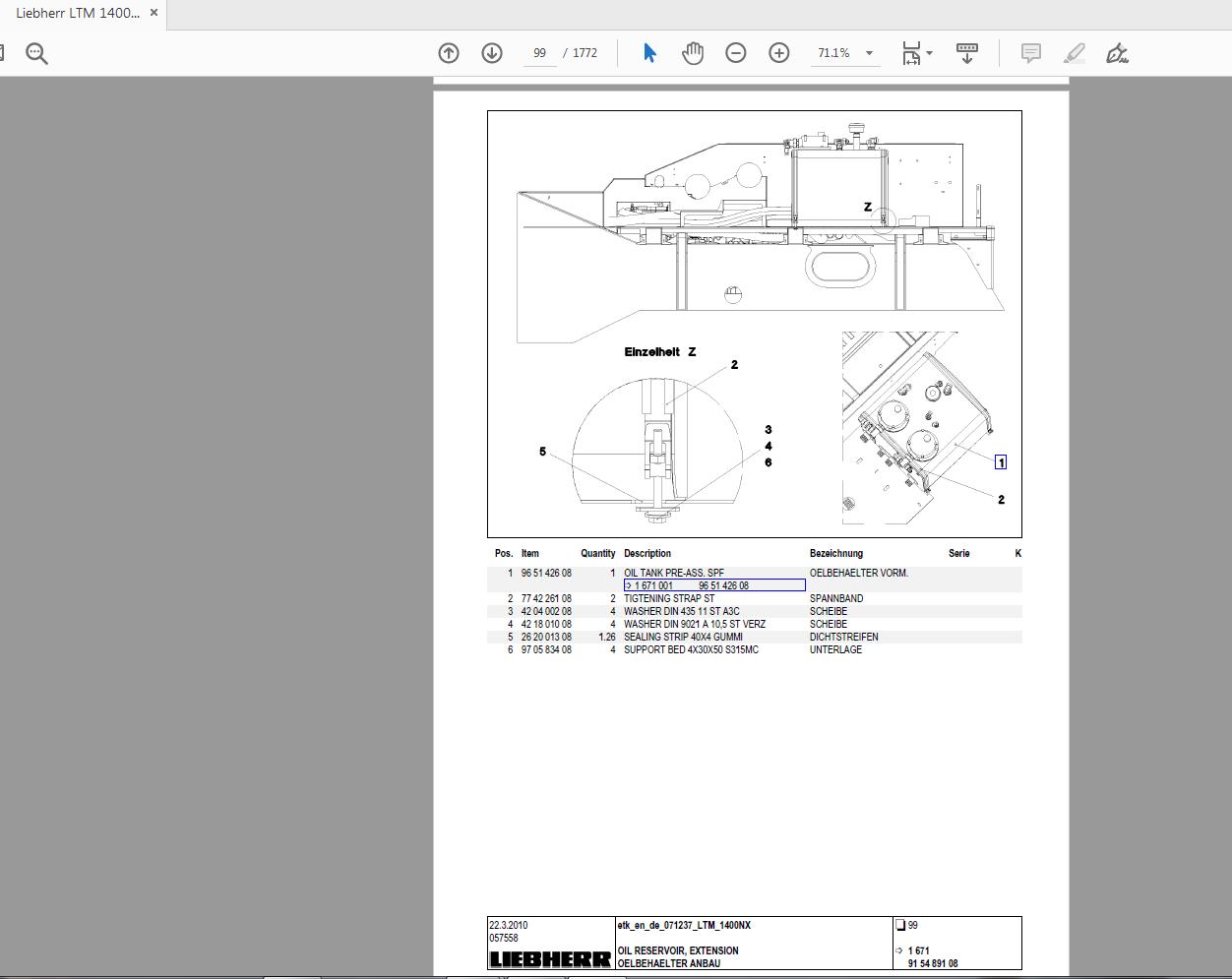Activate the selection arrow tool

point(649,53)
